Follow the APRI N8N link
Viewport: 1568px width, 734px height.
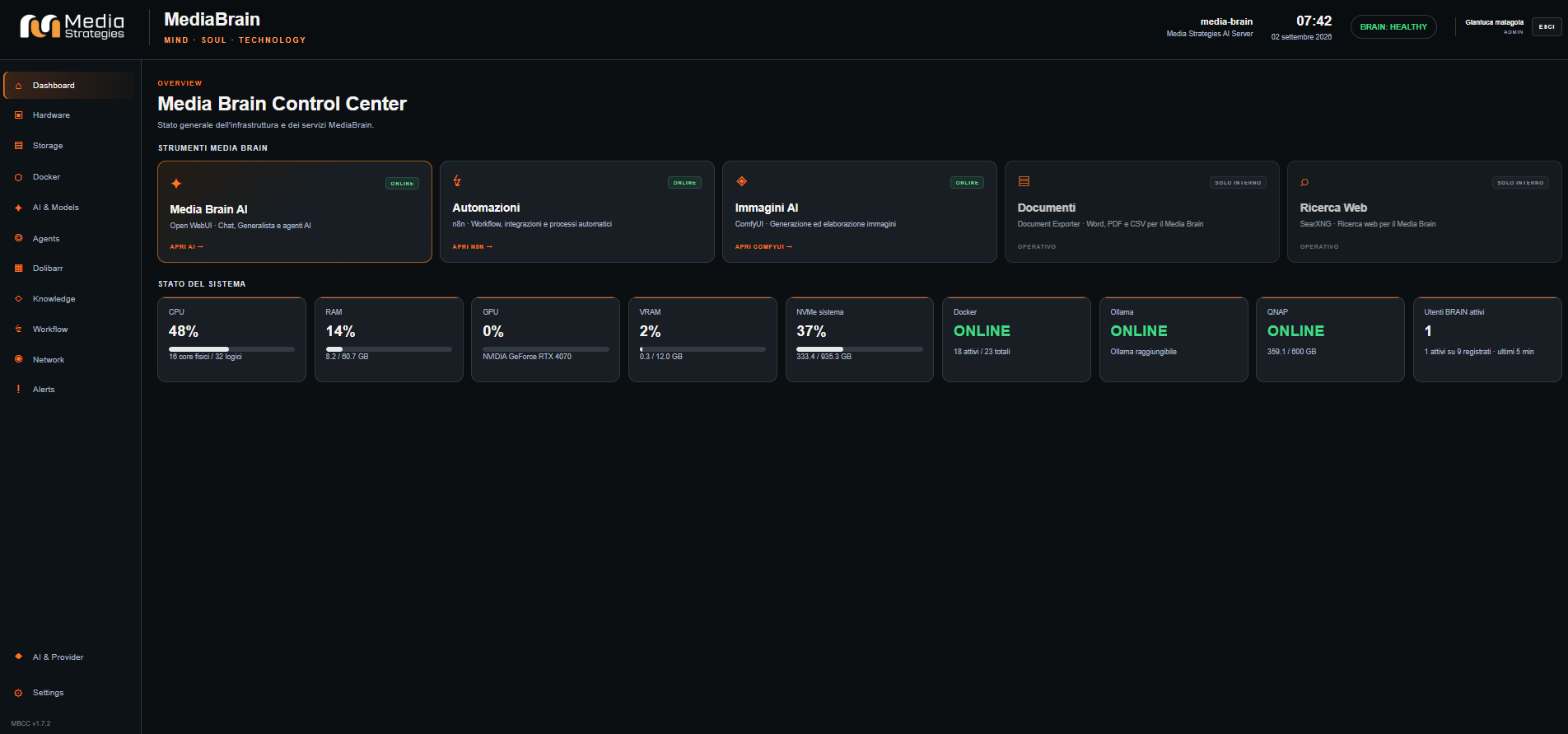pyautogui.click(x=472, y=247)
